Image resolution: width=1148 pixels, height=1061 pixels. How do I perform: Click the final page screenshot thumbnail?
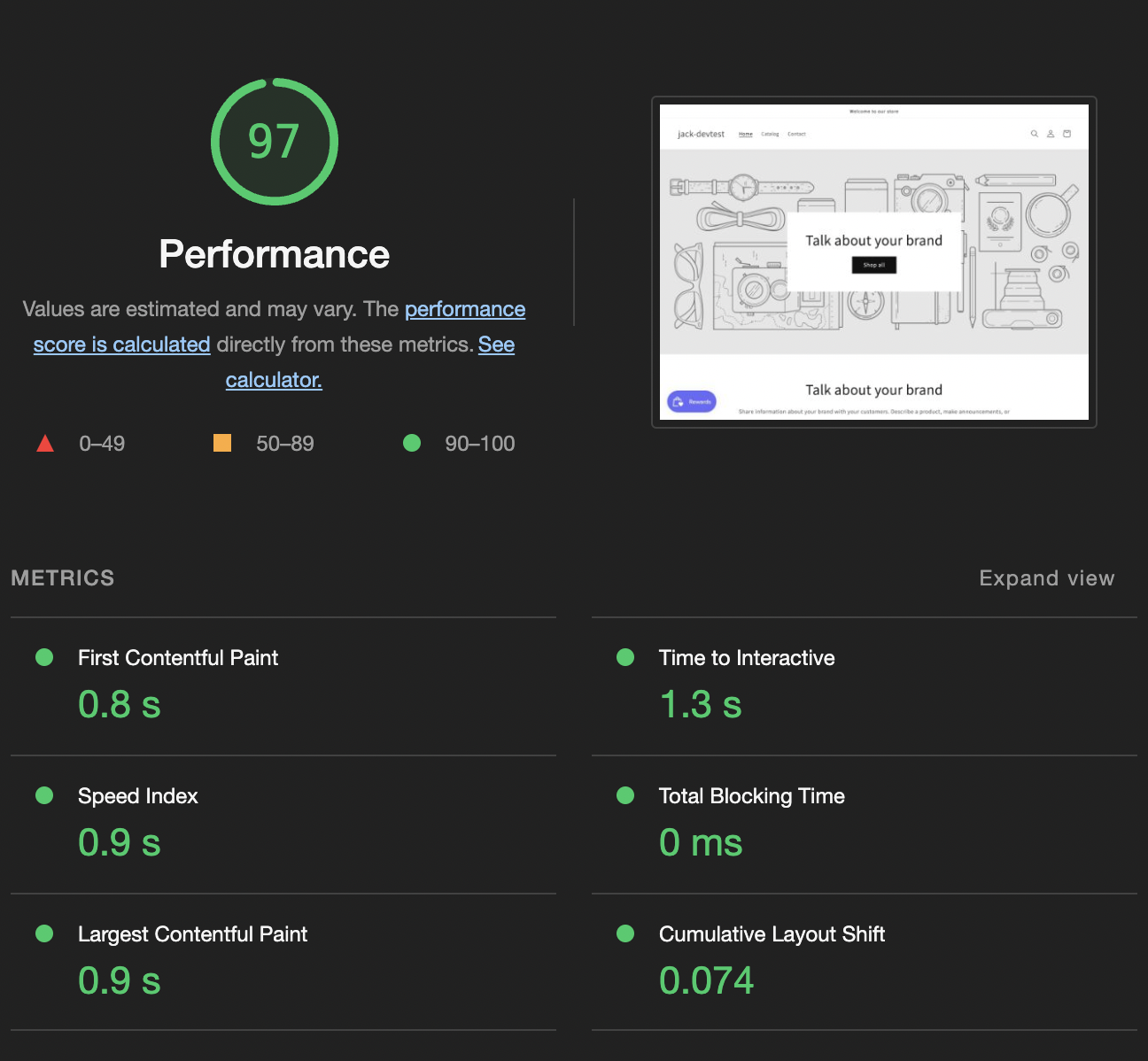click(874, 262)
